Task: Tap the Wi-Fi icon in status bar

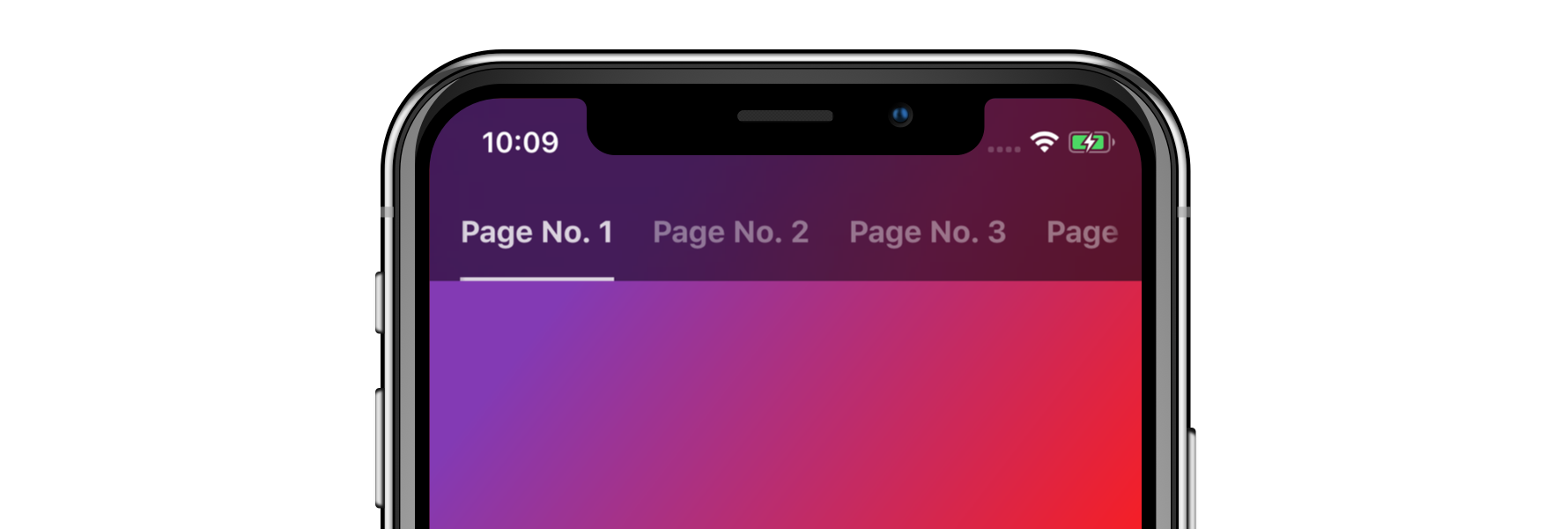Action: 1044,142
